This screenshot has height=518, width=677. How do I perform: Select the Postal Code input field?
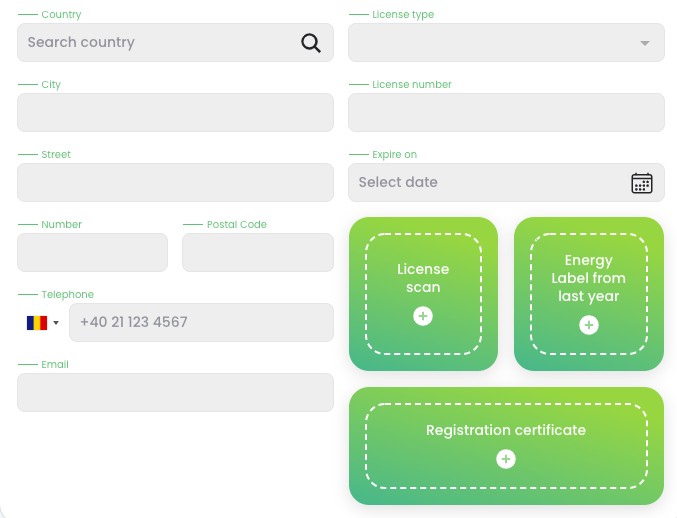pos(258,253)
